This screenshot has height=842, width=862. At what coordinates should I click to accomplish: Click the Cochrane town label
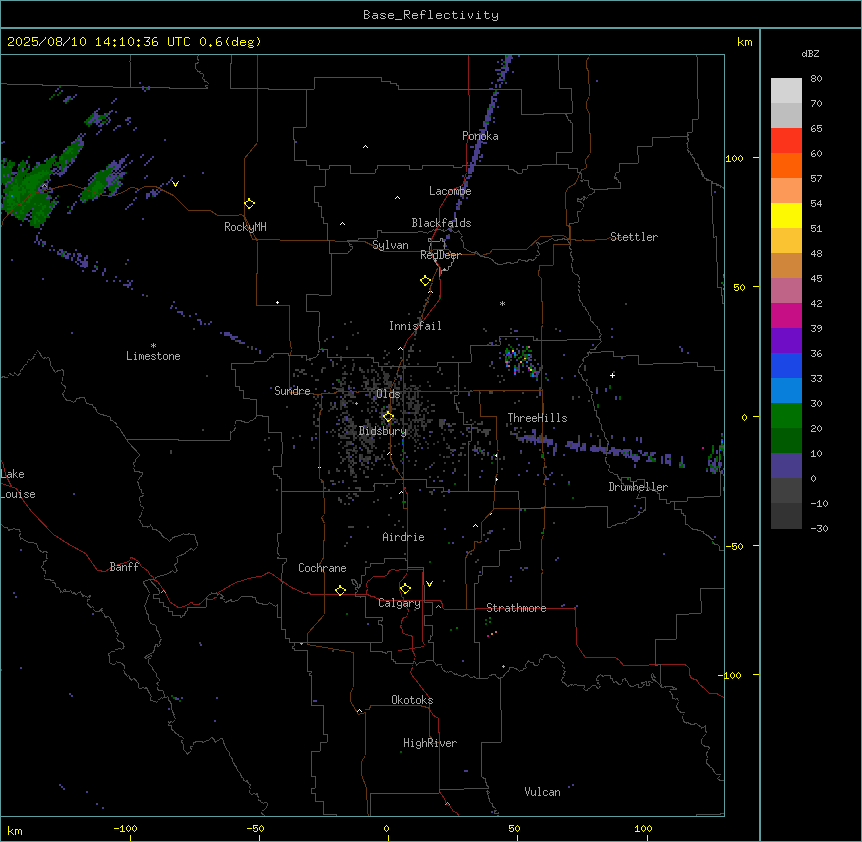[x=322, y=568]
